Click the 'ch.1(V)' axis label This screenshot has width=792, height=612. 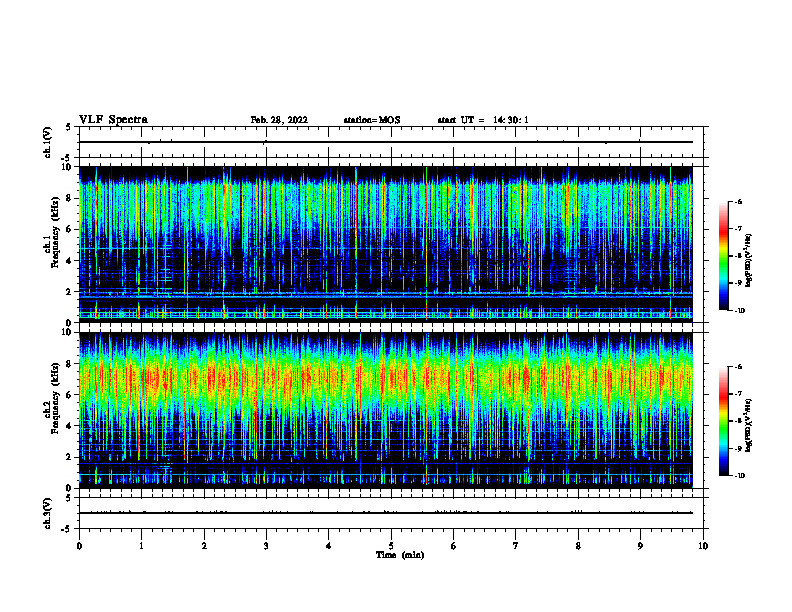(48, 142)
